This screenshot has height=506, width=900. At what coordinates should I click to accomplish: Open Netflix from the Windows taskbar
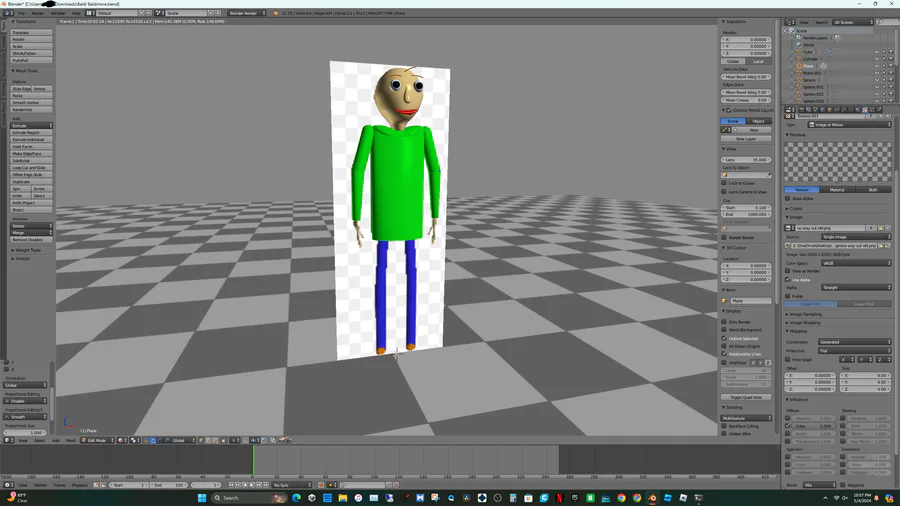click(x=559, y=498)
